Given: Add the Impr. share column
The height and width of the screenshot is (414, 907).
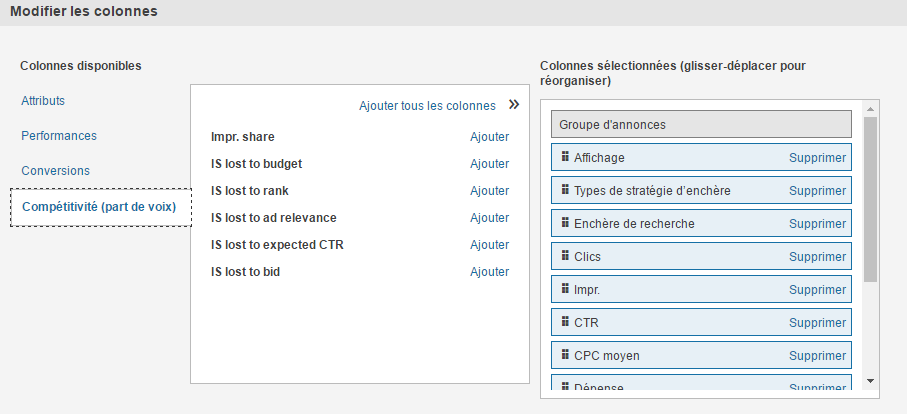Looking at the screenshot, I should pos(489,137).
